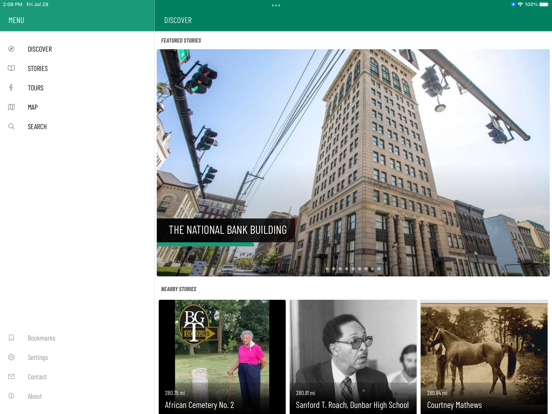Click the Stories open-book icon

pos(11,68)
